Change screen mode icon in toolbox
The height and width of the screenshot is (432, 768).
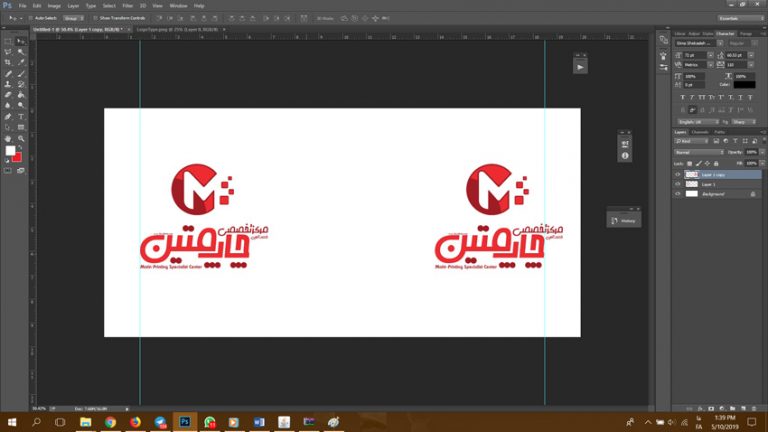tap(21, 171)
